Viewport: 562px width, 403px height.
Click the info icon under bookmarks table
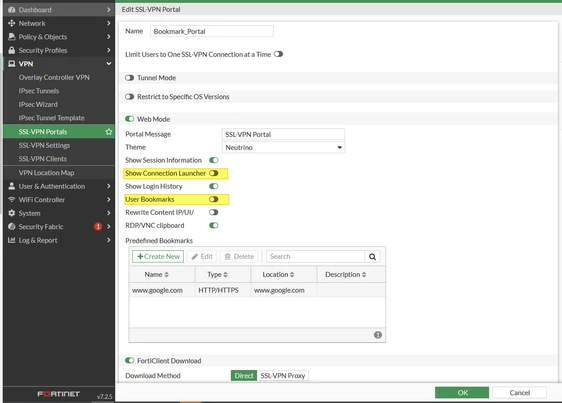coord(378,335)
